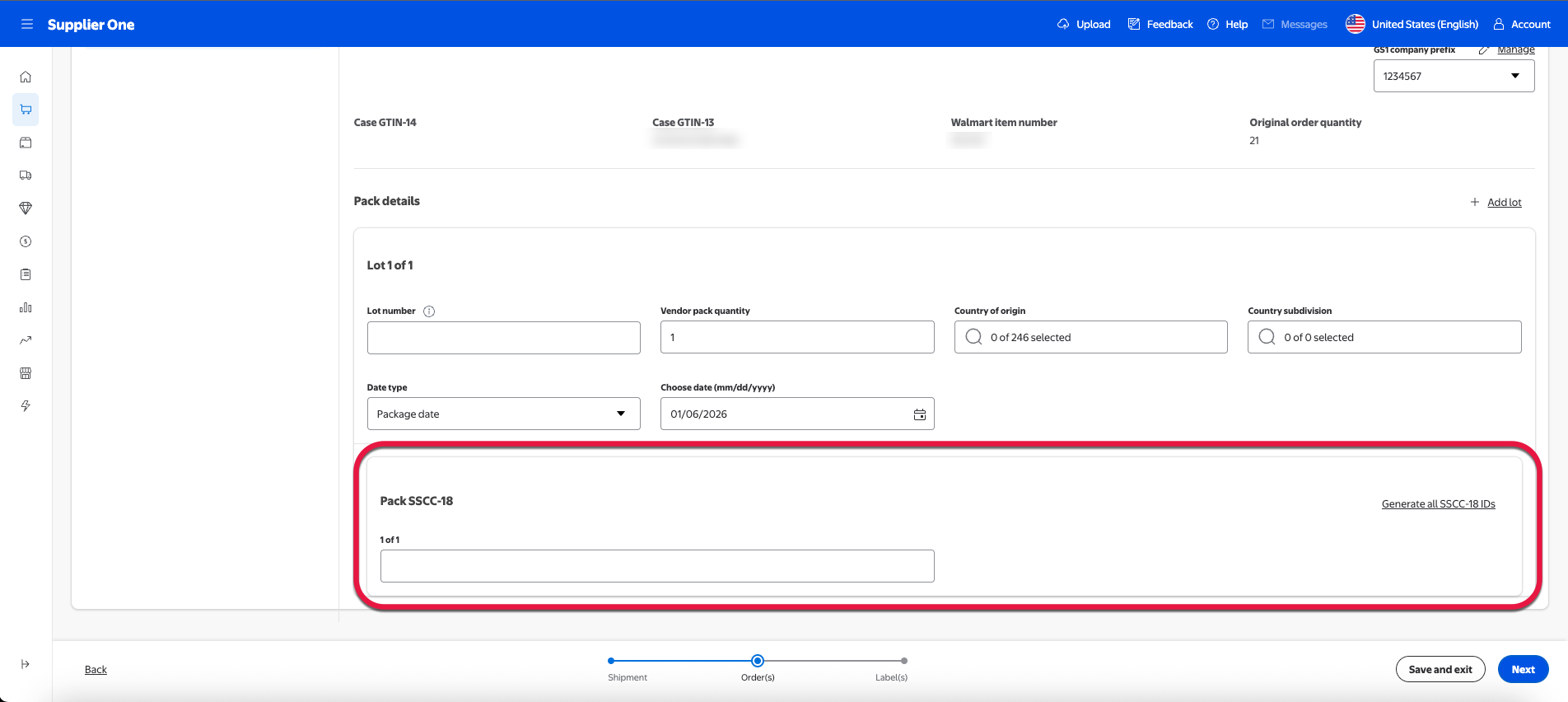Open the Help menu in header

[1227, 24]
